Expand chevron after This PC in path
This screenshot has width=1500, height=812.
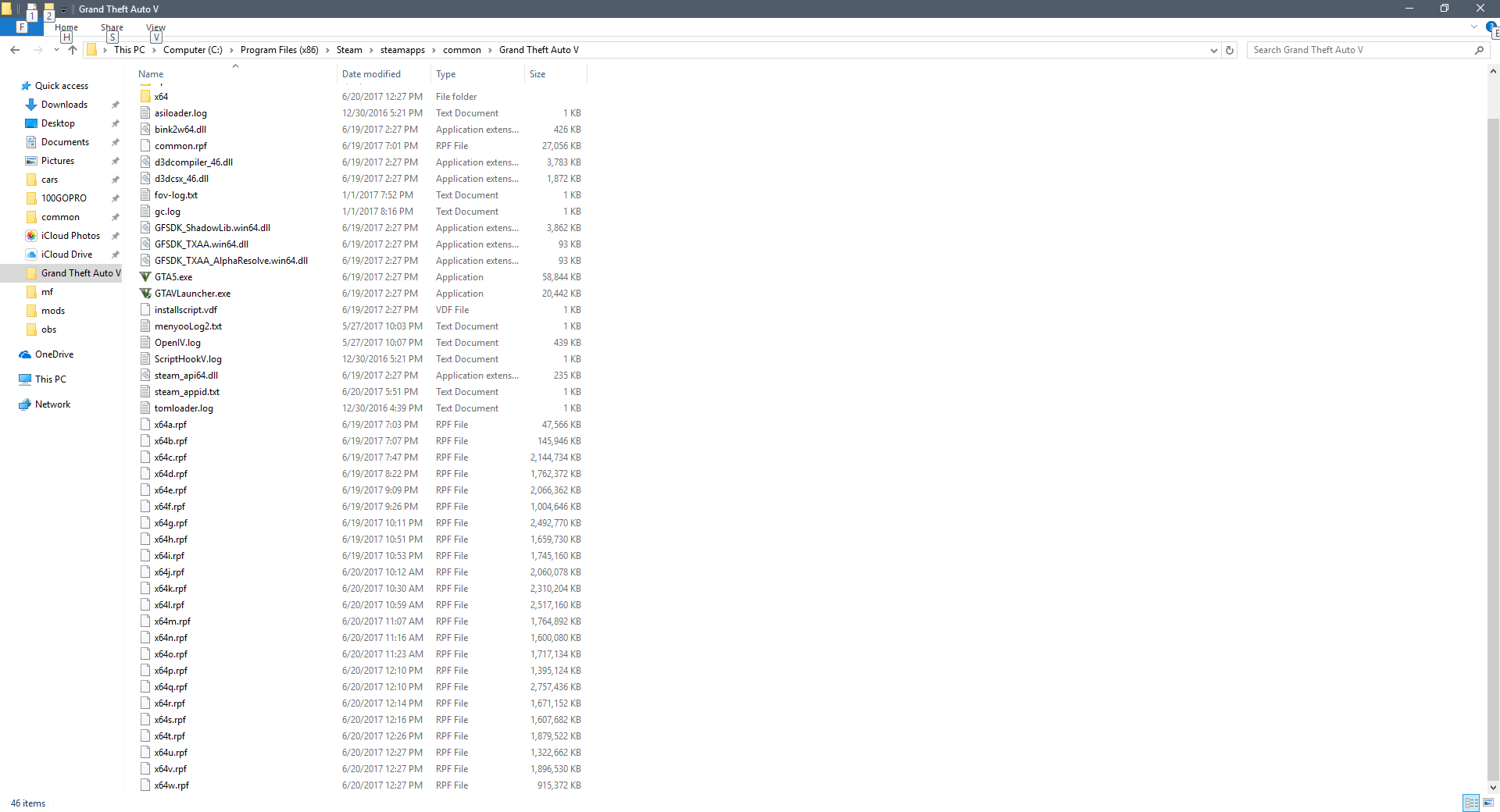pos(154,50)
